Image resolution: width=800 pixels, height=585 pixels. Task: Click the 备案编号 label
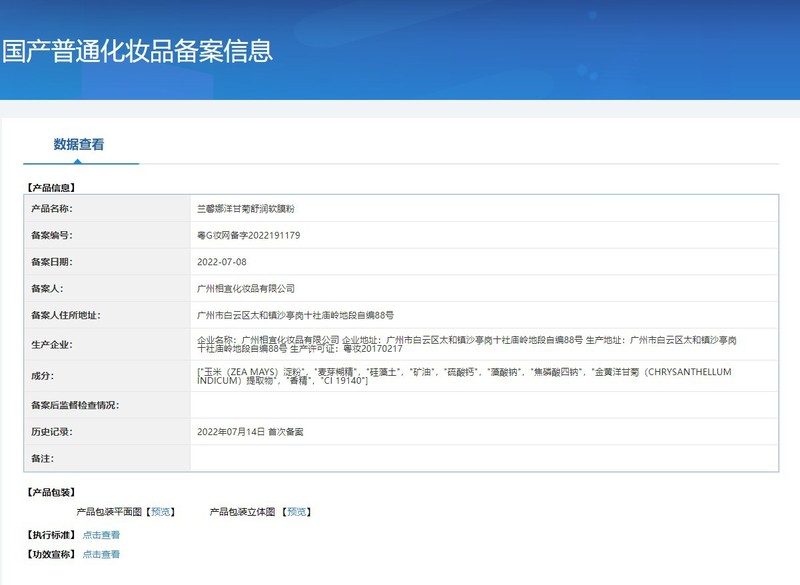(52, 235)
